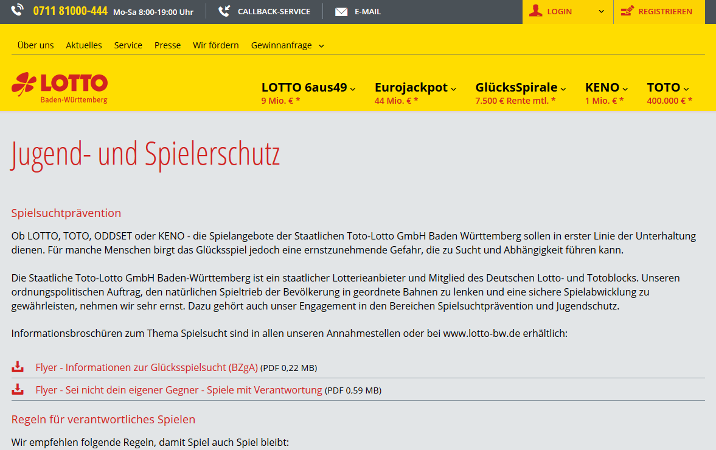Open KENO menu chevron
Screen dimensions: 716x450
[625, 89]
